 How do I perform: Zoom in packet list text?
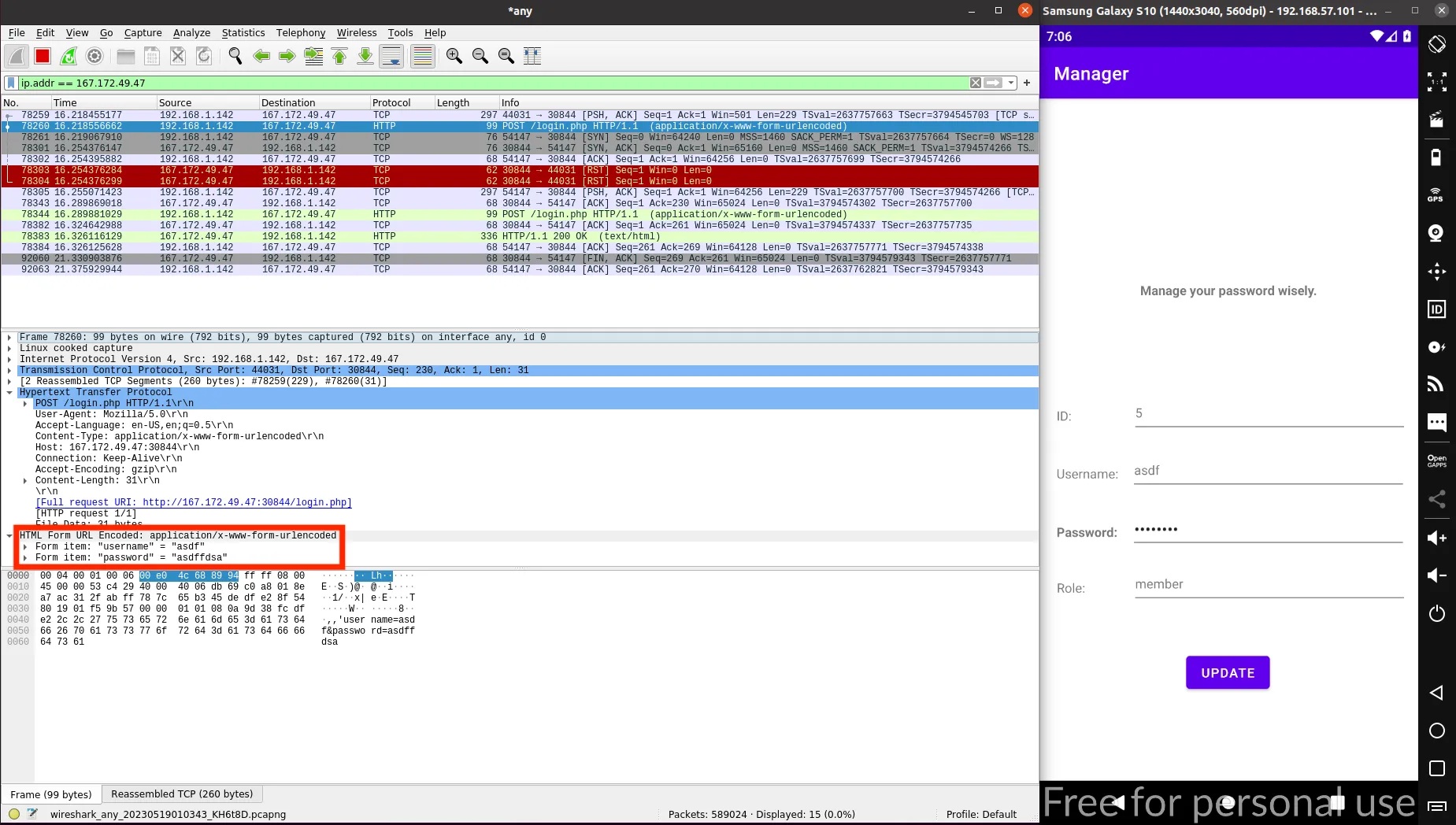(x=454, y=56)
